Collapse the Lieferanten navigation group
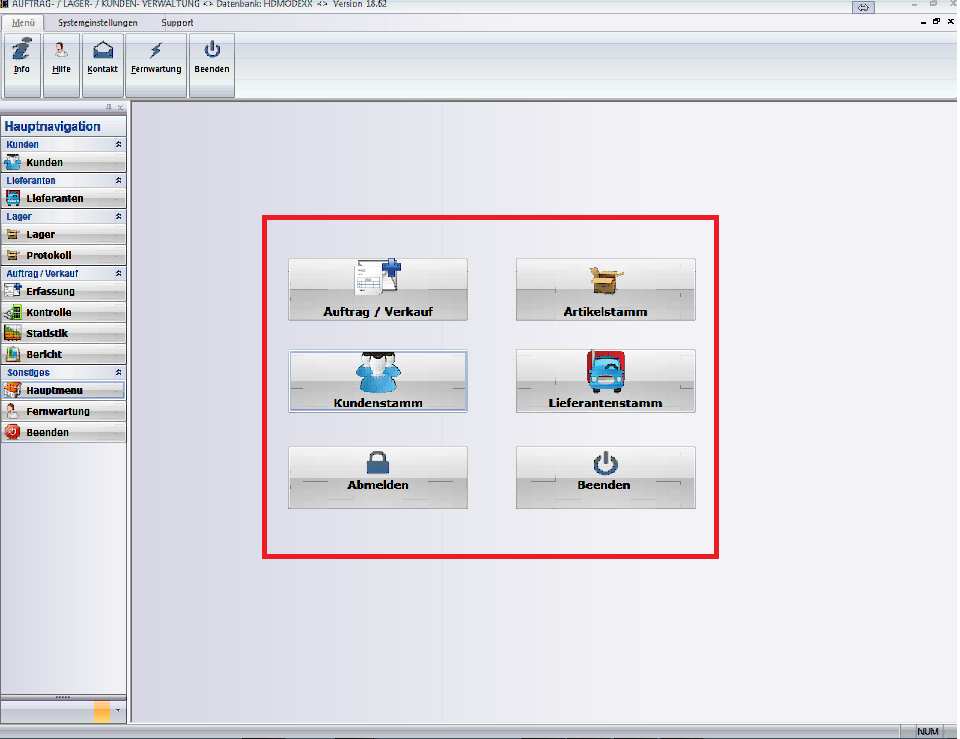960x739 pixels. tap(118, 181)
